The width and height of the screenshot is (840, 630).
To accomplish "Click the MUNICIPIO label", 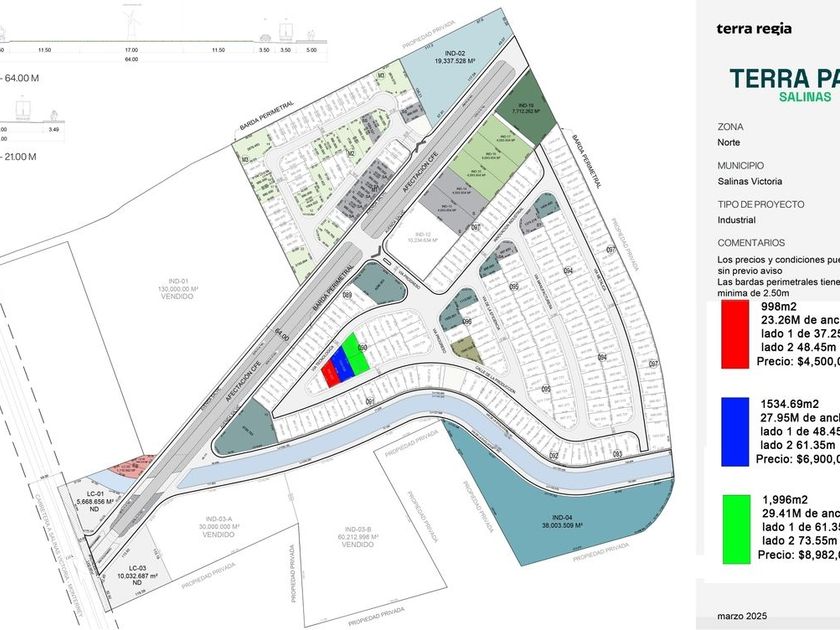I will (740, 166).
